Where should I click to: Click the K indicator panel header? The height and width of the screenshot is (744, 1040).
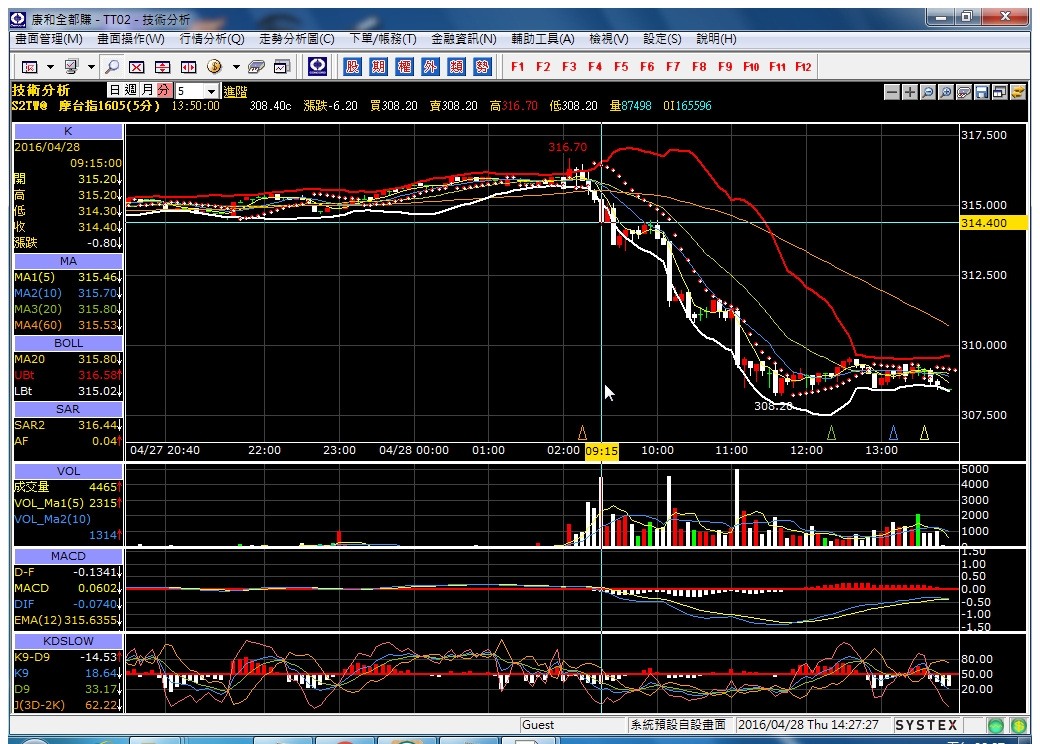click(68, 131)
